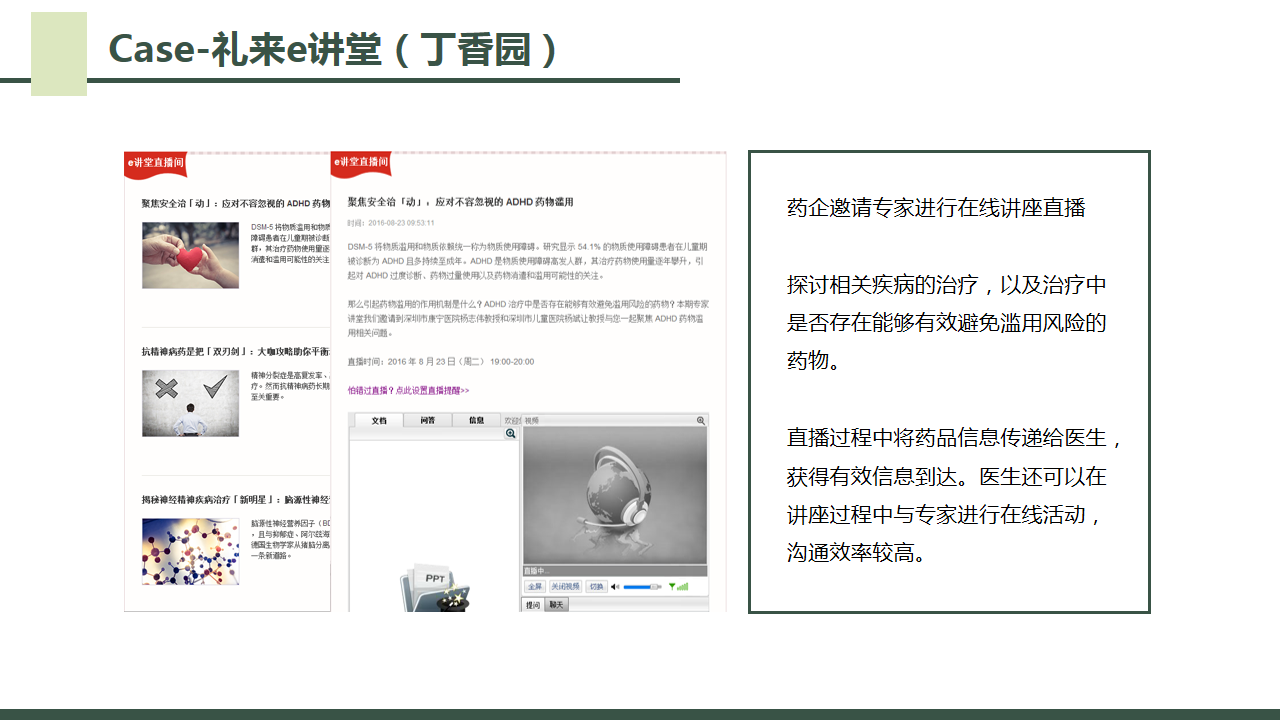
Task: Adjust the video volume slider
Action: (641, 587)
